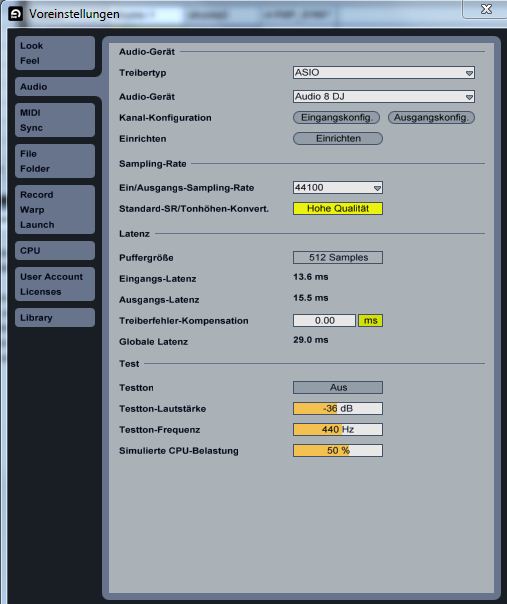The width and height of the screenshot is (507, 604).
Task: Click the Treiberfehler-Kompensation 0.00 field
Action: coord(324,320)
